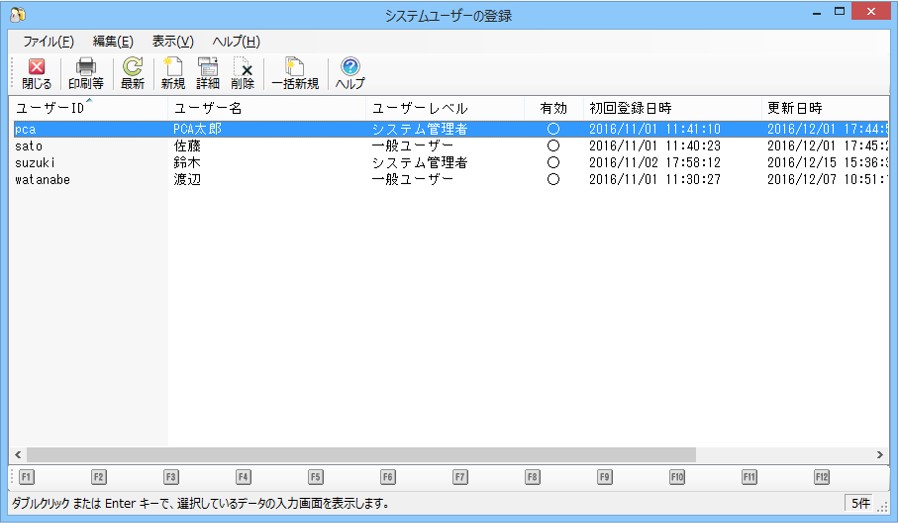898x523 pixels.
Task: Open the 表示(V) menu
Action: tap(172, 41)
